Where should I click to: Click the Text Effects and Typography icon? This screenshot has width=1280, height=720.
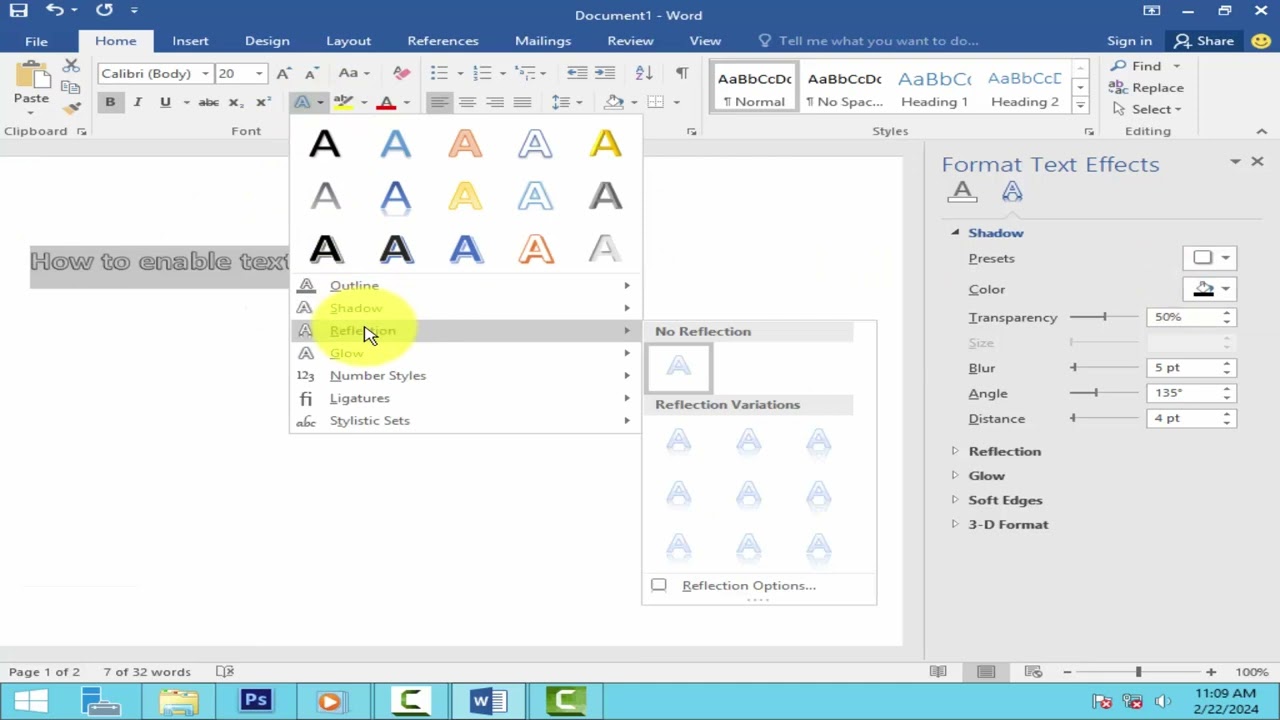coord(302,102)
